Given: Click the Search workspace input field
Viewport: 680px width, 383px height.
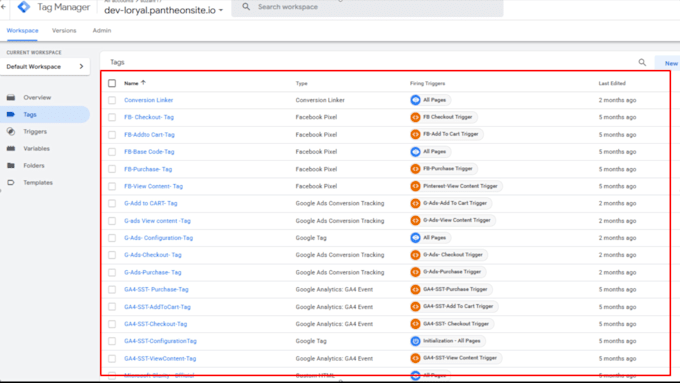Looking at the screenshot, I should pyautogui.click(x=368, y=7).
